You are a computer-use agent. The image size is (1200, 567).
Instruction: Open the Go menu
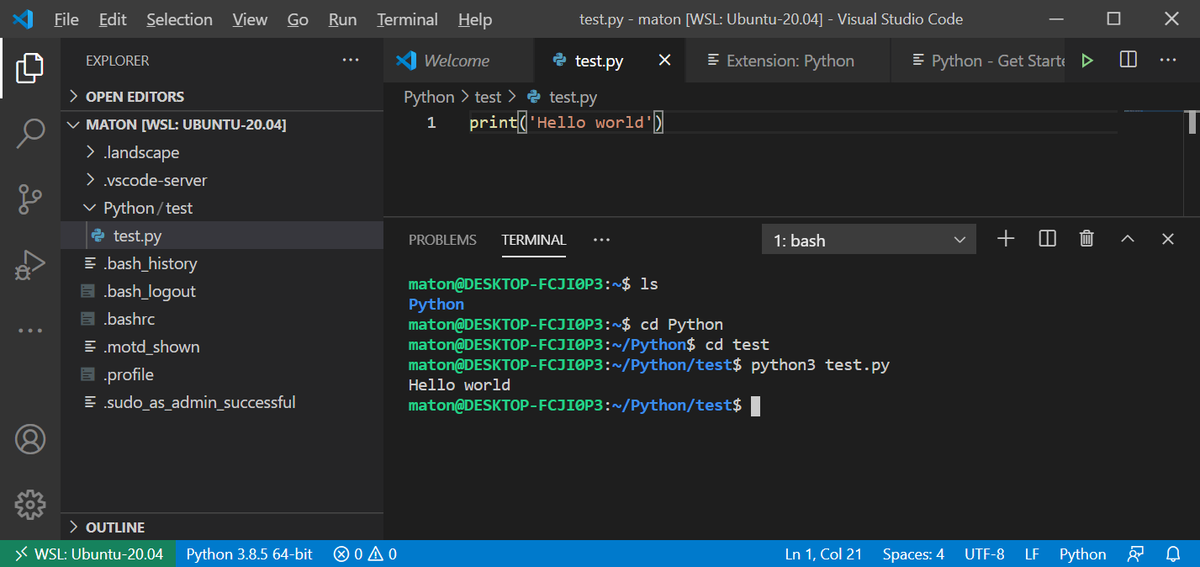tap(298, 19)
